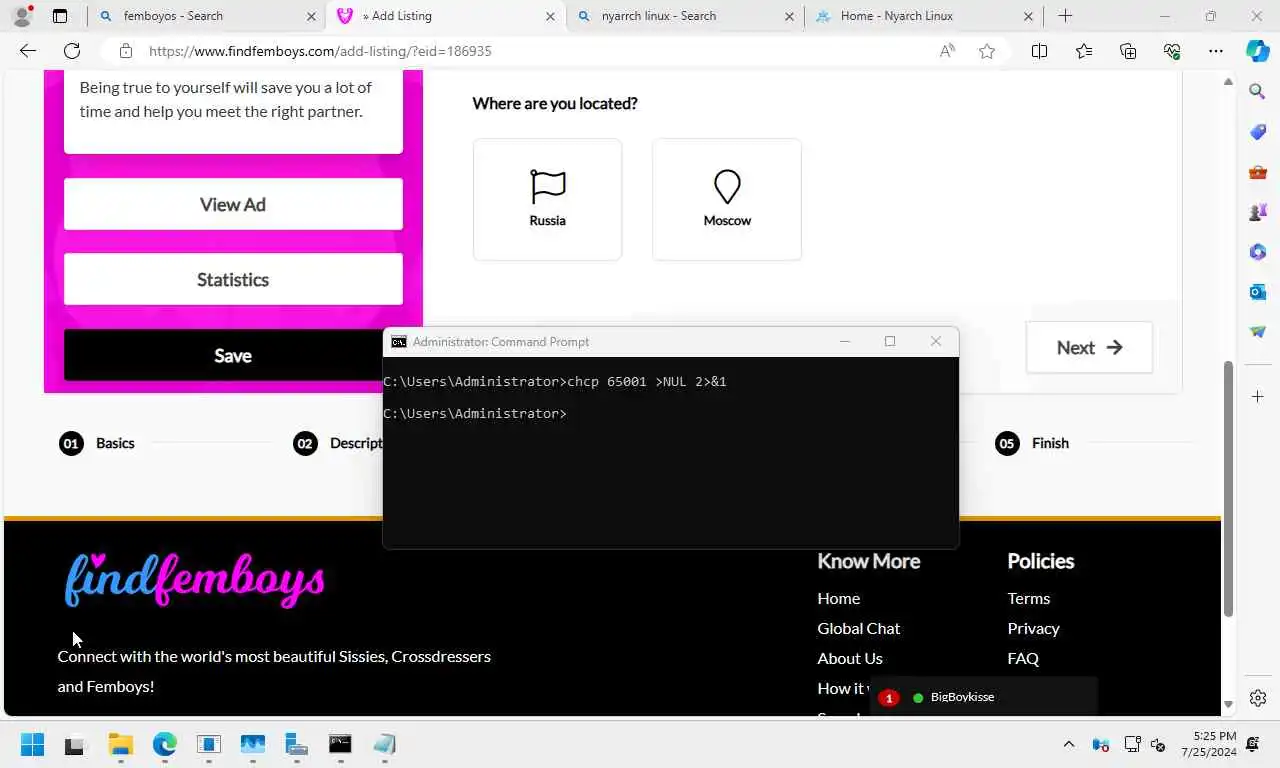Click the Statistics button
Viewport: 1280px width, 768px height.
pos(233,280)
